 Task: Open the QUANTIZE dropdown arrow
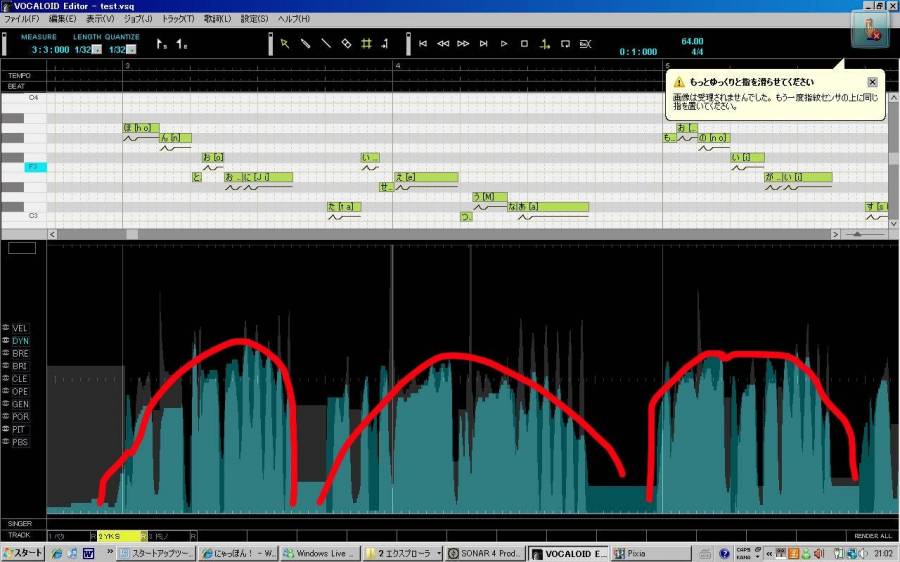click(x=131, y=50)
